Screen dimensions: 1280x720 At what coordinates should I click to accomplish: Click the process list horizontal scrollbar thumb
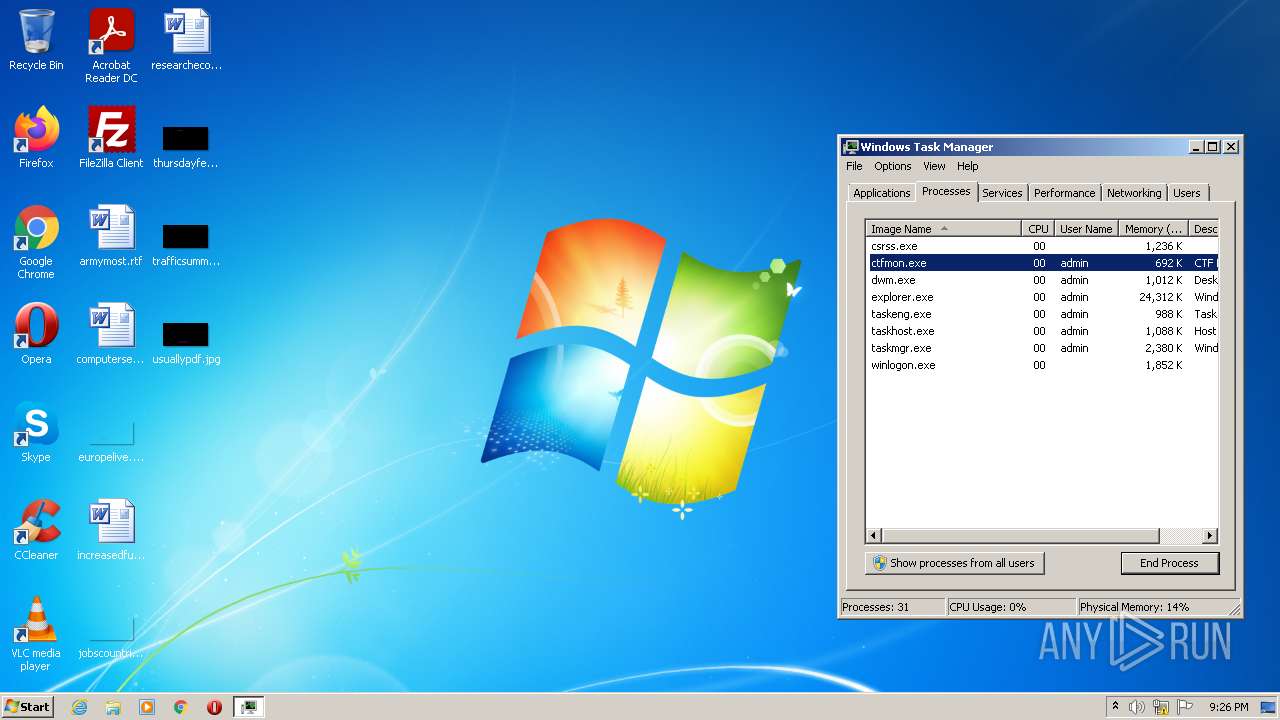pos(1020,536)
